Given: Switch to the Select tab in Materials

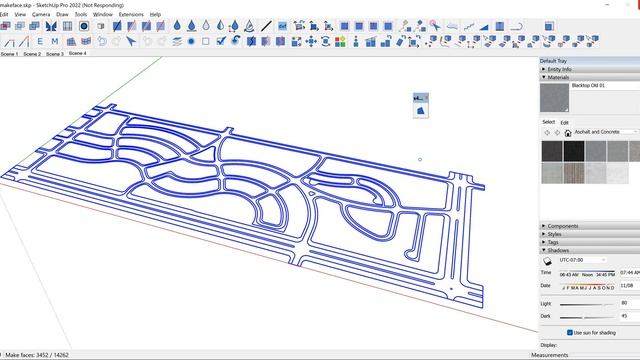Looking at the screenshot, I should tap(549, 122).
